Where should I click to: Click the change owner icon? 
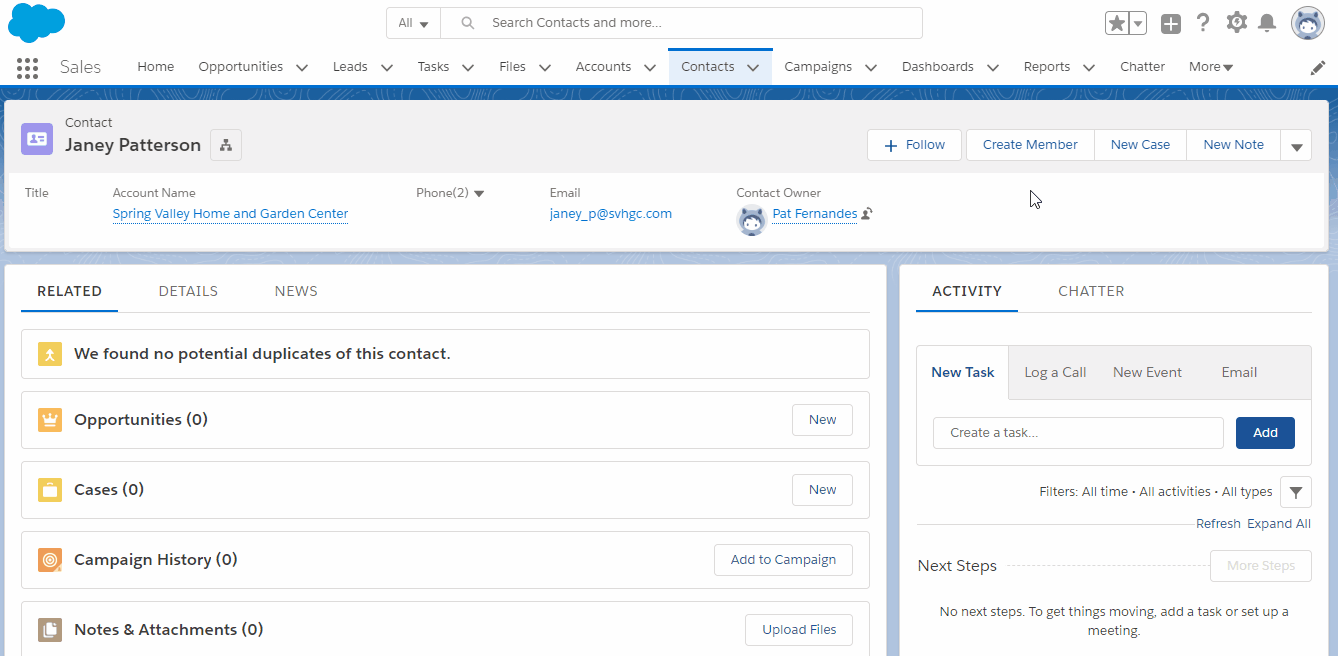[867, 213]
